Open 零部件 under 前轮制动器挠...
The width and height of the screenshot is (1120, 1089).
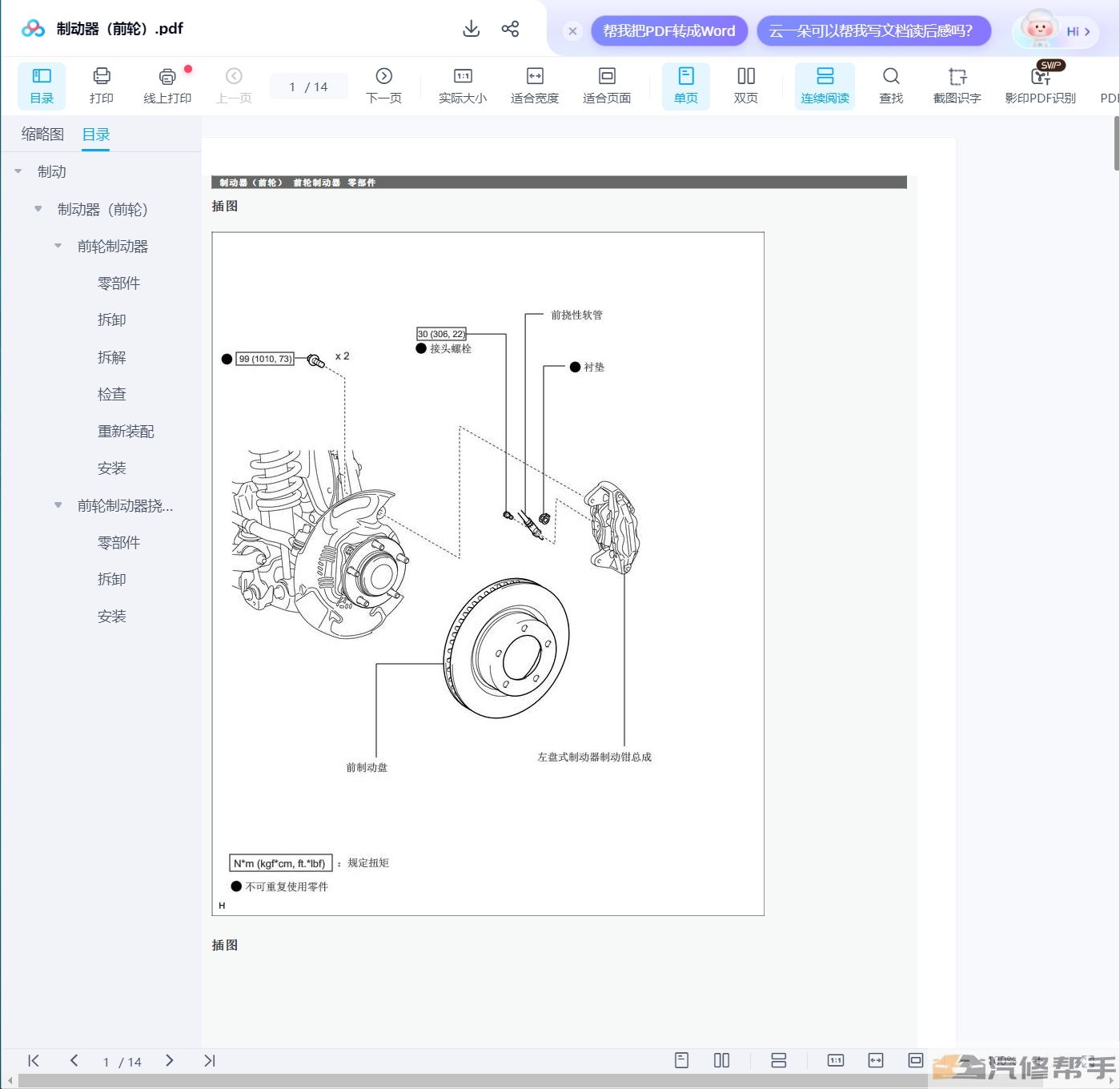tap(118, 542)
